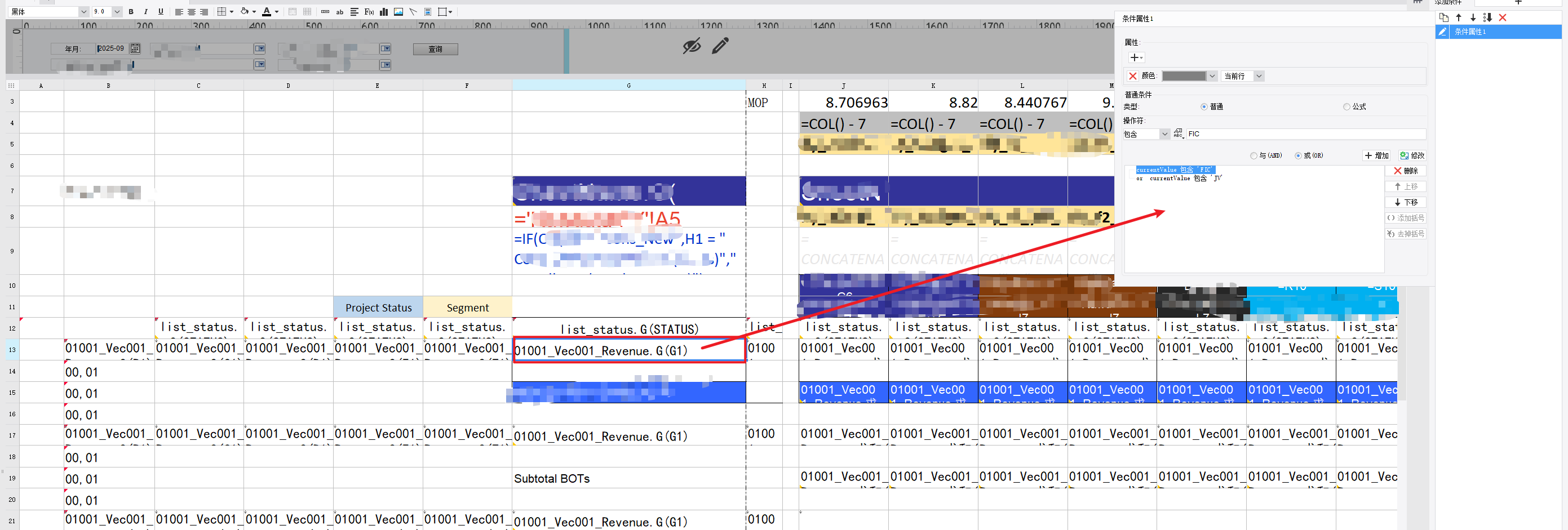
Task: Select 条件属性1 in the condition list
Action: point(1469,32)
